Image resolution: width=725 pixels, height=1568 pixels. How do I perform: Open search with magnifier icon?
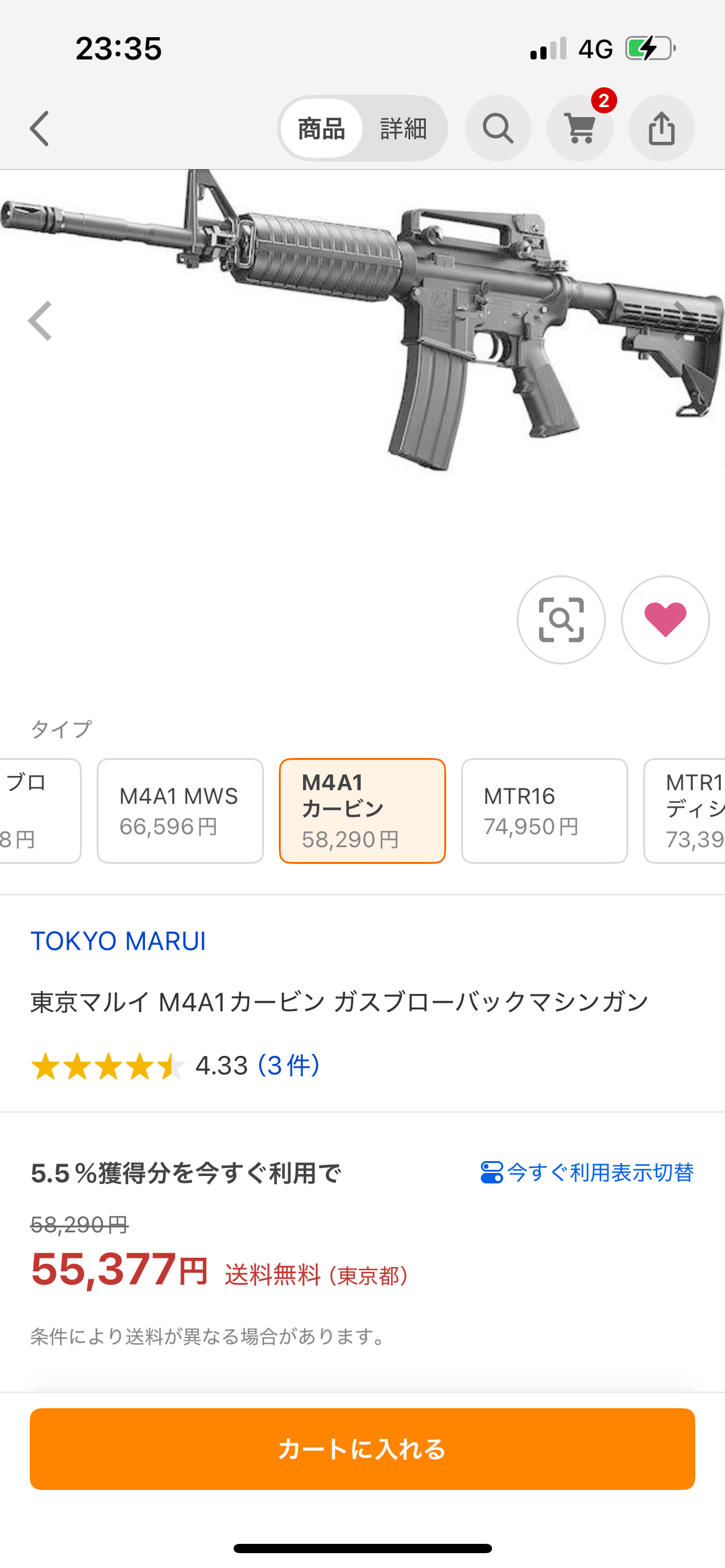[x=498, y=129]
